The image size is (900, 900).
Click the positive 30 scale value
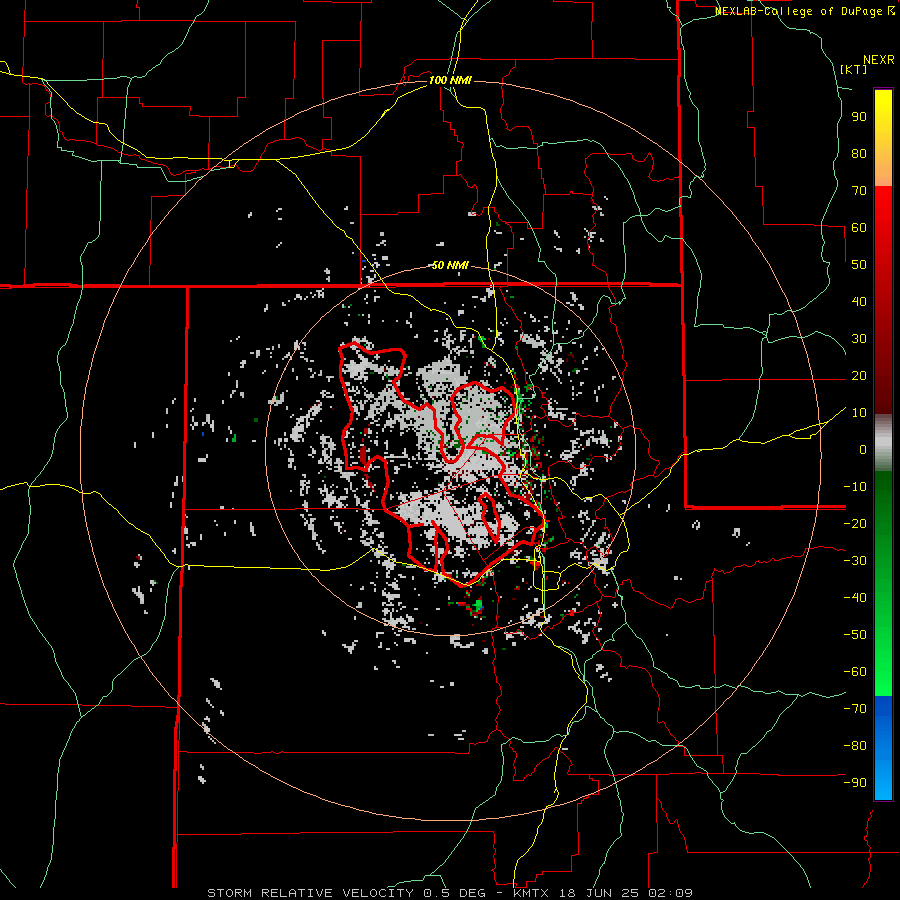(859, 339)
